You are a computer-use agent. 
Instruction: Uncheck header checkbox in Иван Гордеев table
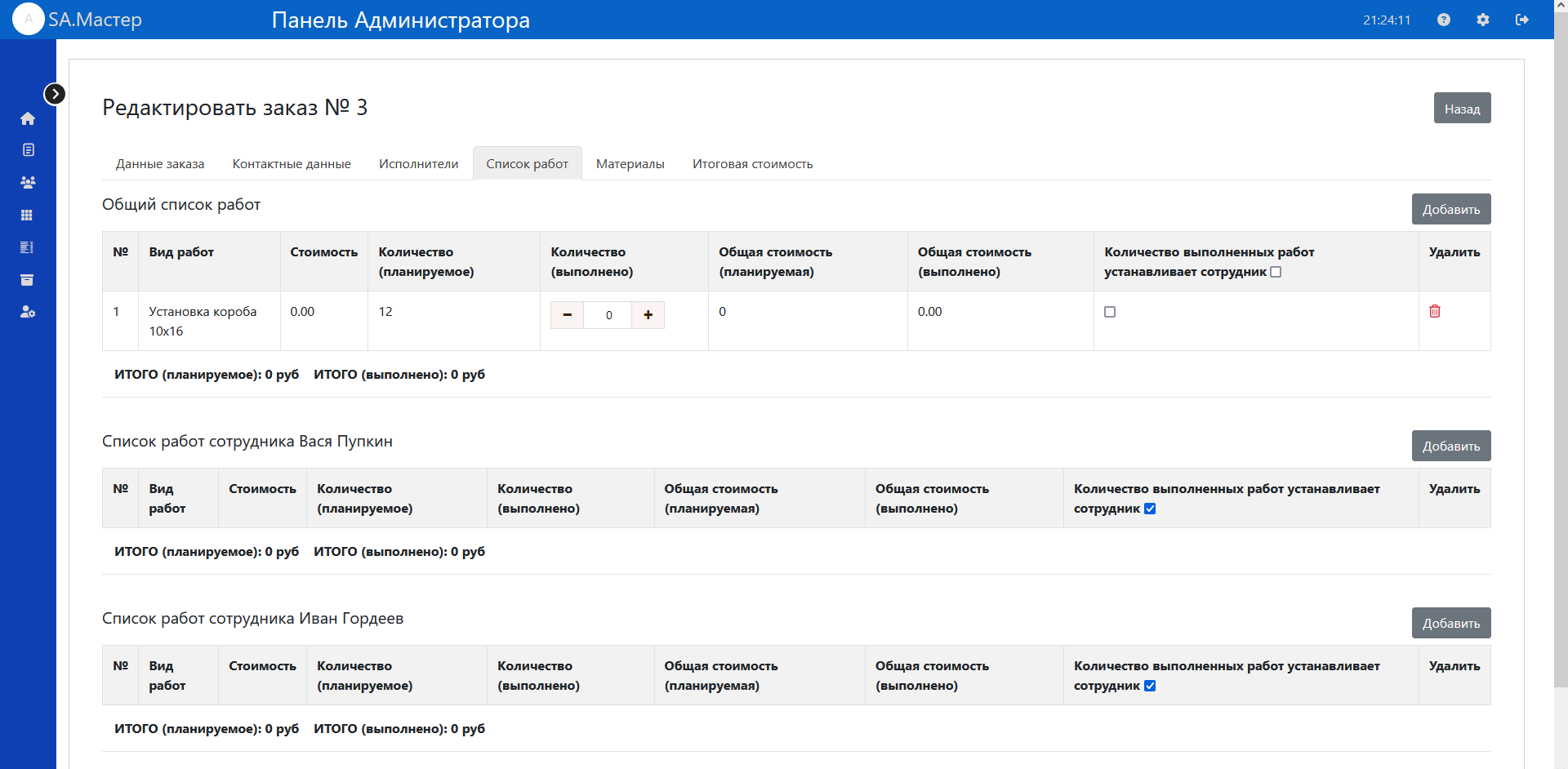point(1150,686)
